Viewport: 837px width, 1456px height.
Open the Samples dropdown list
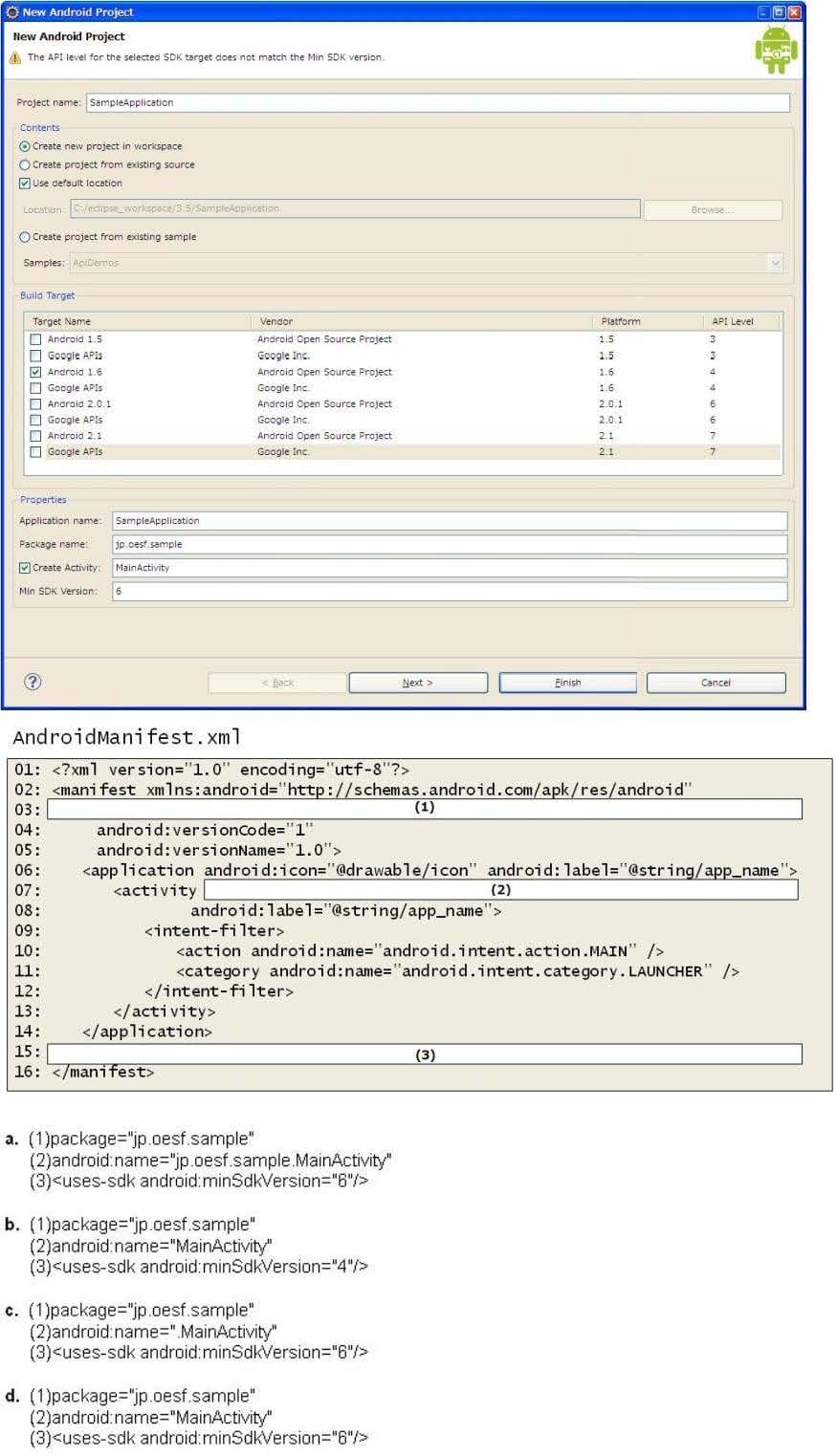point(775,263)
